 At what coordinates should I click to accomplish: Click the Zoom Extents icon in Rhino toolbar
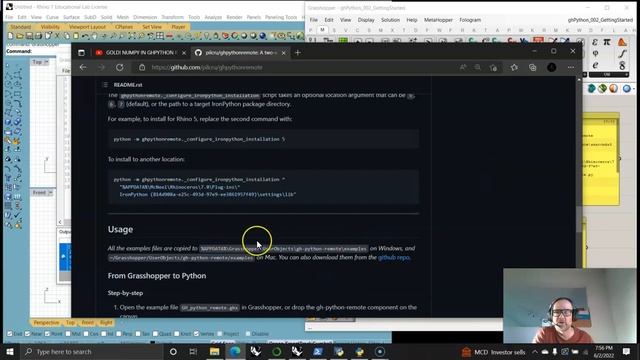point(131,36)
